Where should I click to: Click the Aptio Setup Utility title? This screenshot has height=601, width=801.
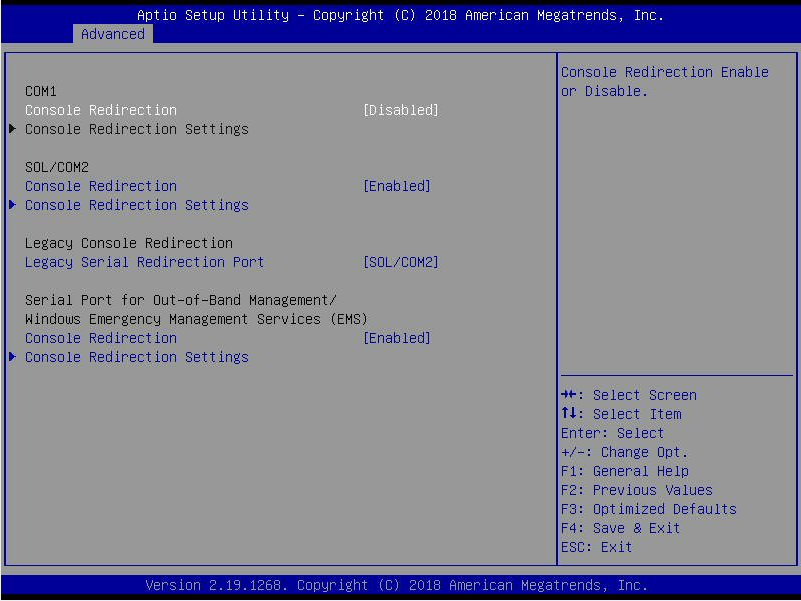[400, 15]
